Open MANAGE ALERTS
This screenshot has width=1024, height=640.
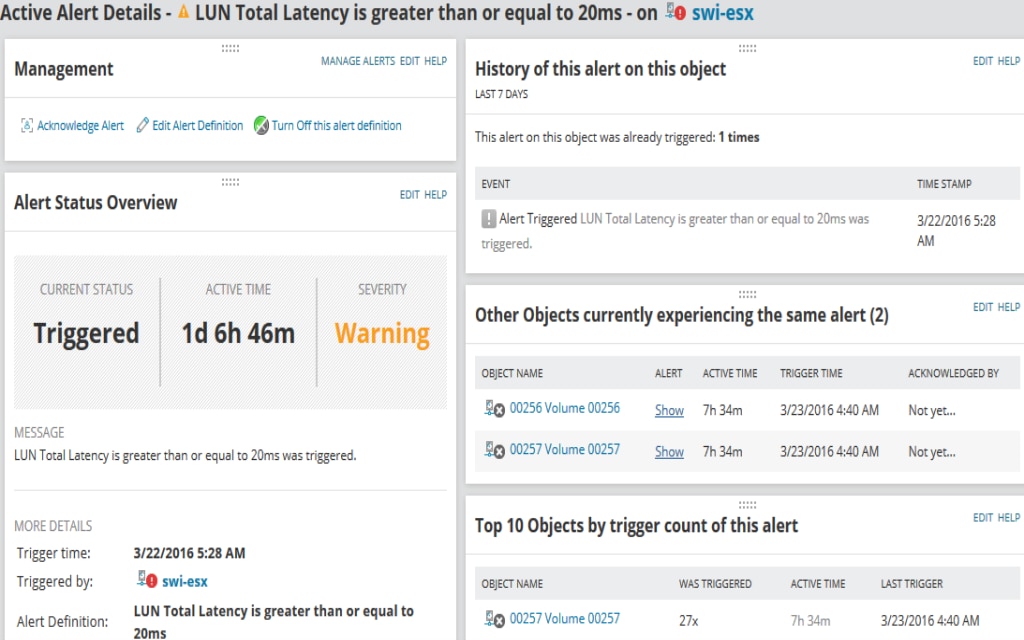coord(357,61)
